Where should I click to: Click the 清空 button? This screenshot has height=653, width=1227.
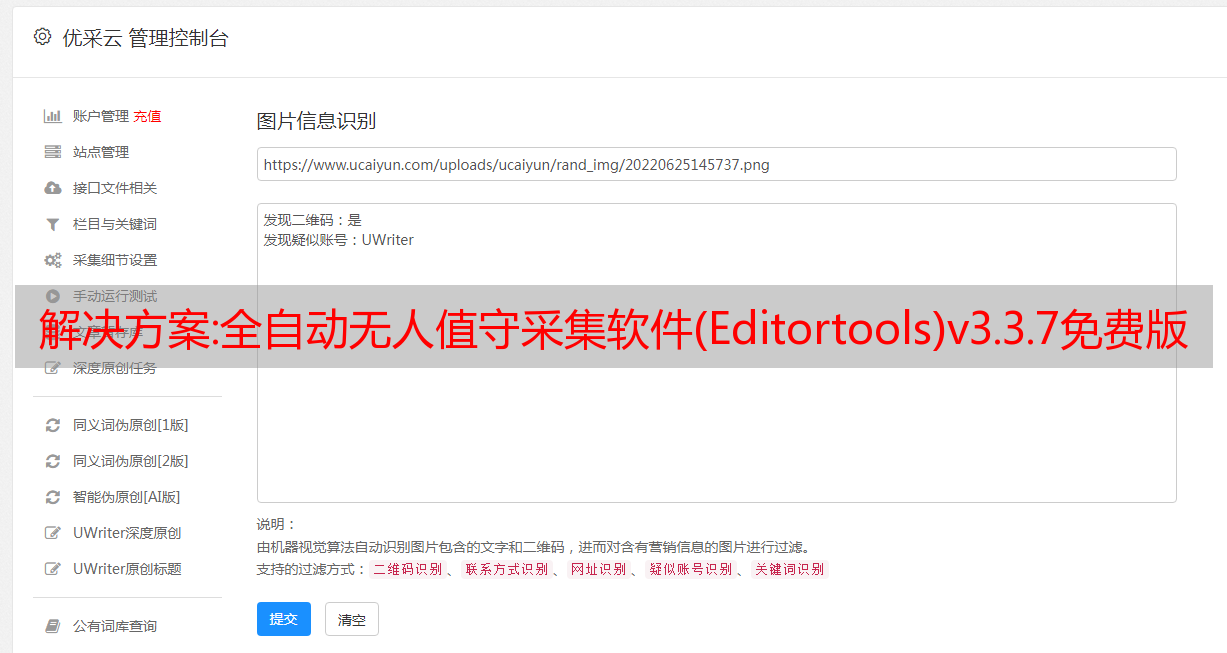click(x=352, y=619)
